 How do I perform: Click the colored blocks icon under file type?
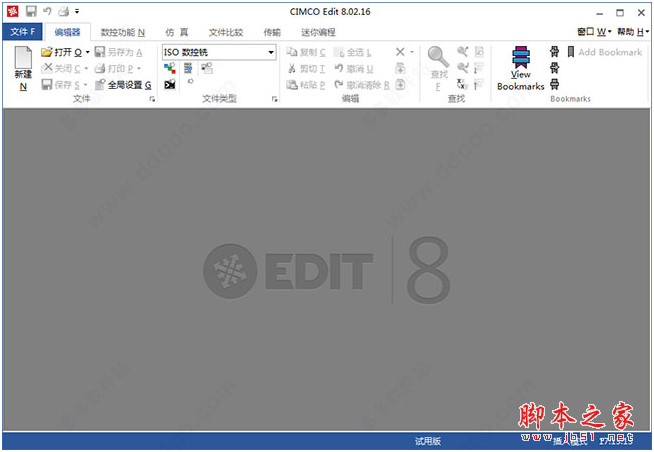pos(170,68)
